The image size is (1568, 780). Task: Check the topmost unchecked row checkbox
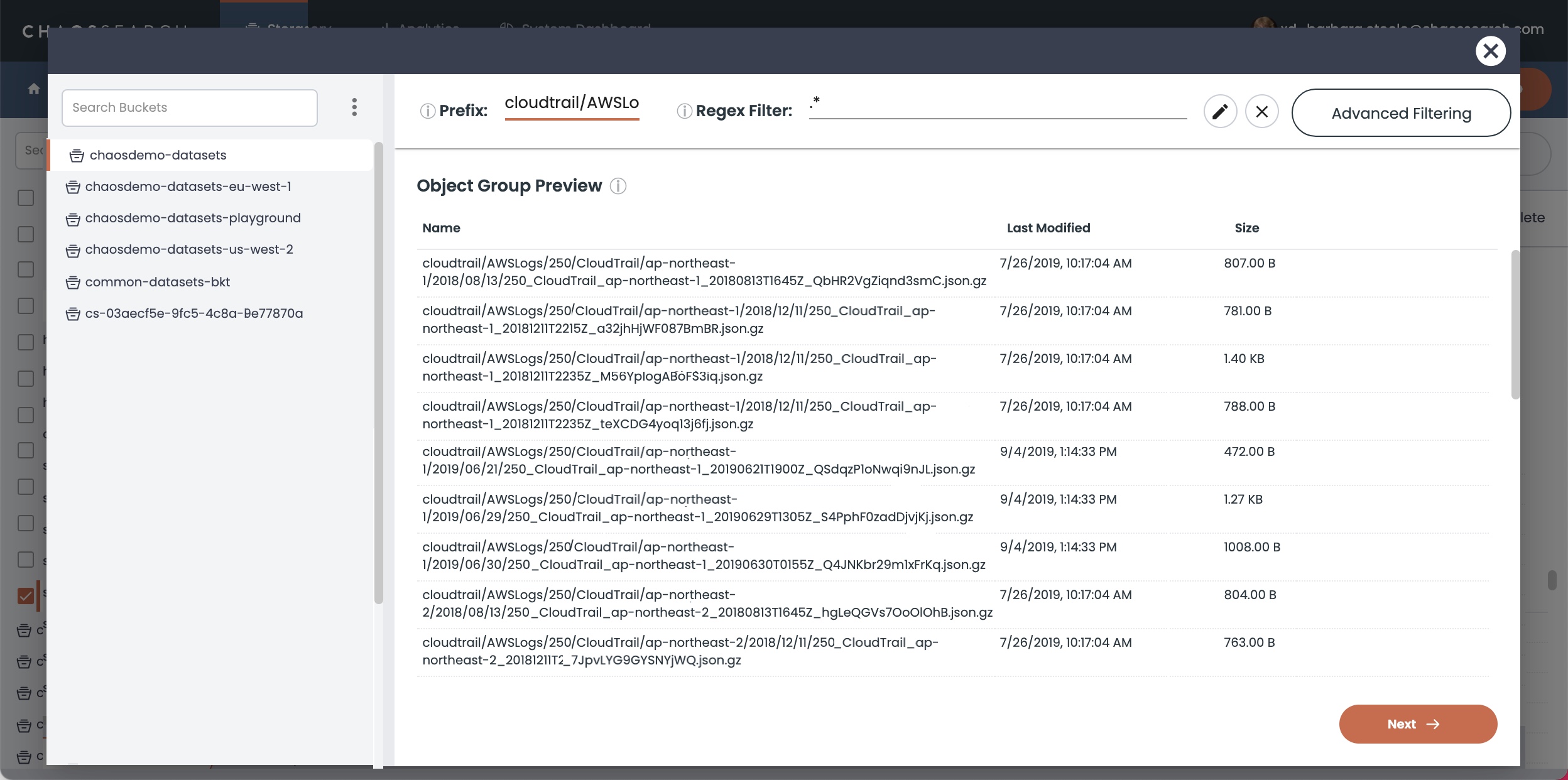point(26,198)
